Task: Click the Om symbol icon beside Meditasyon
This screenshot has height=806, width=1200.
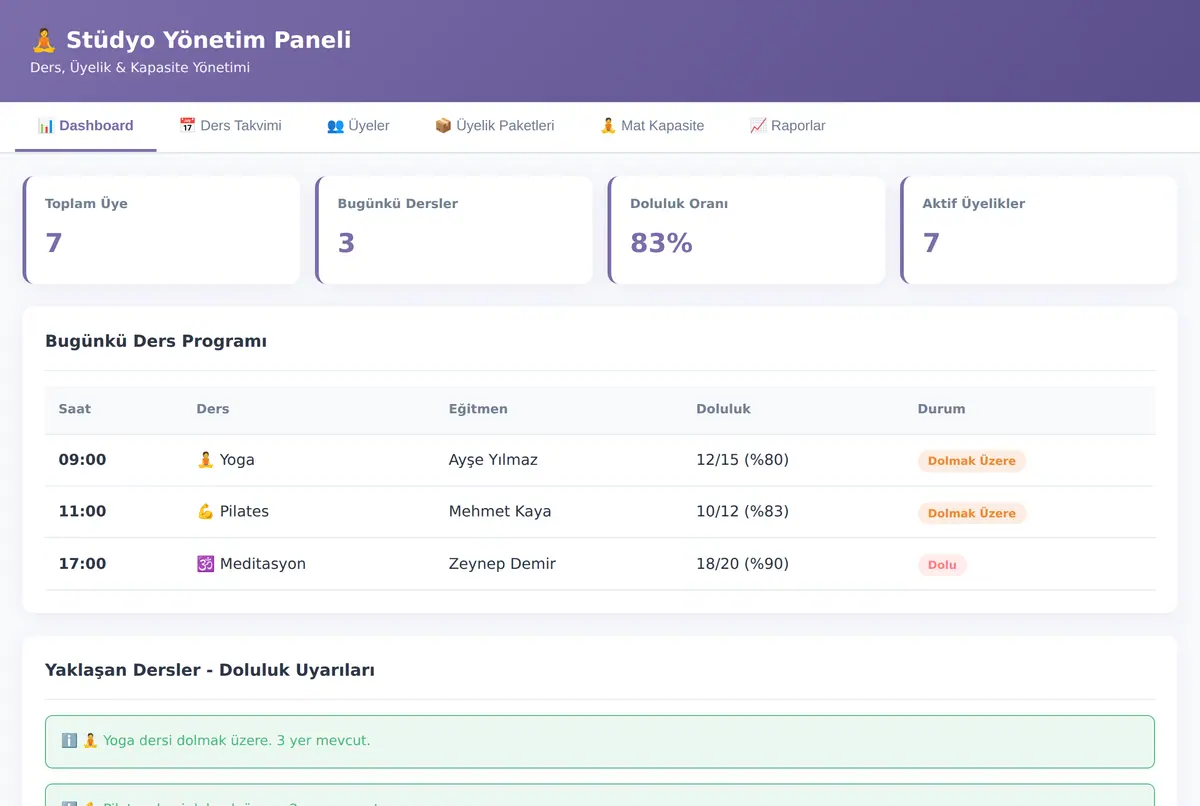Action: (x=206, y=564)
